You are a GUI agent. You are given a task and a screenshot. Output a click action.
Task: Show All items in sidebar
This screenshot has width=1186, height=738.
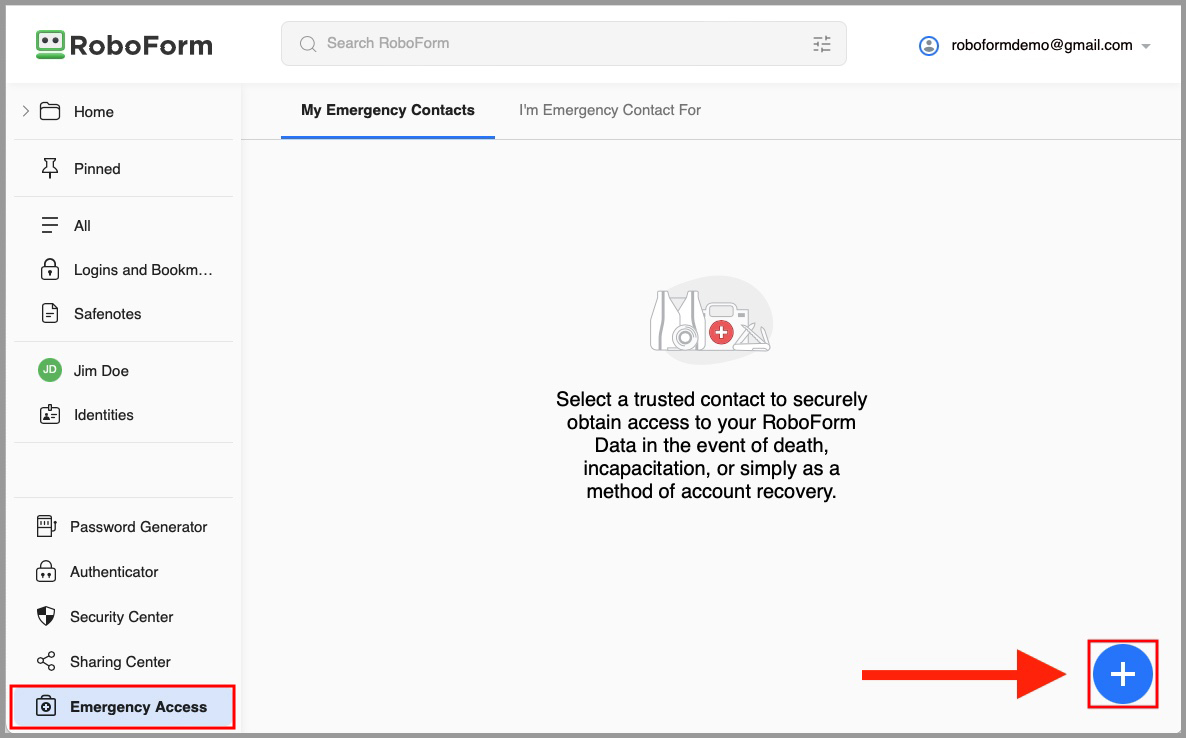pyautogui.click(x=82, y=226)
